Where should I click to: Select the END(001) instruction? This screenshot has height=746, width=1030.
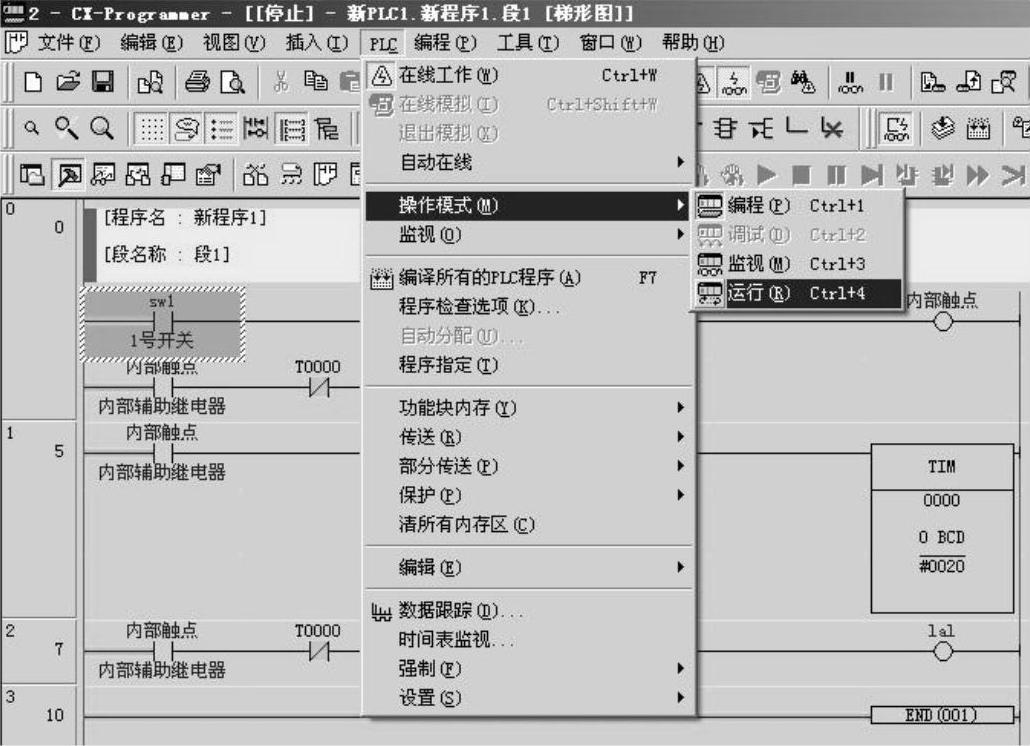pyautogui.click(x=942, y=715)
